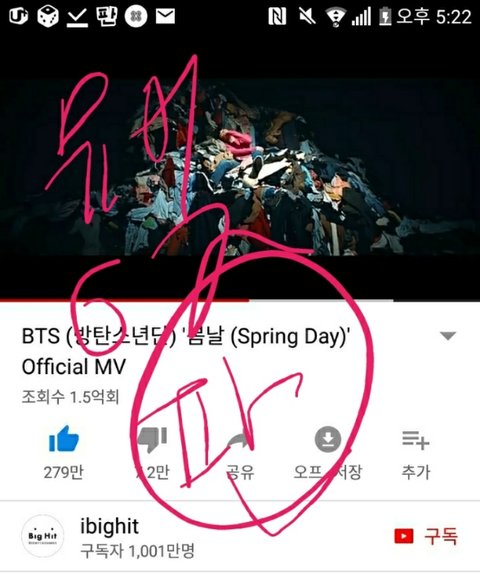Screen dimensions: 480x580
Task: Tap the thumbs-down dislike icon
Action: click(x=153, y=439)
